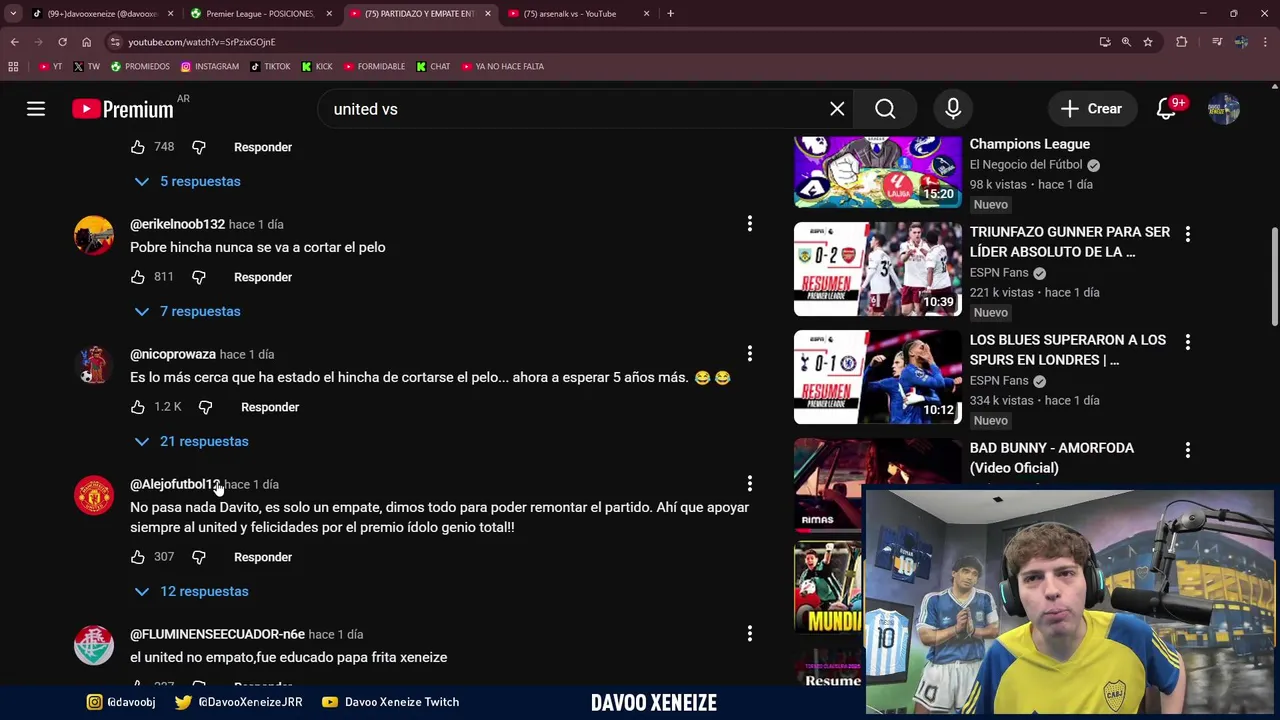This screenshot has height=720, width=1280.
Task: Like the comment by @nicoprowaza
Action: [138, 407]
